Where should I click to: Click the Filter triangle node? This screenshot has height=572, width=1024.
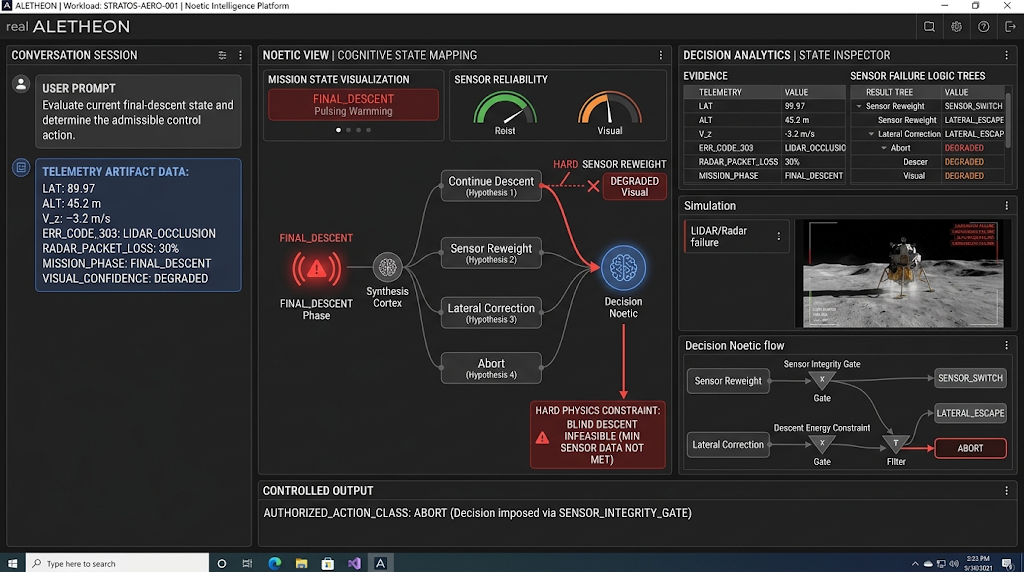[895, 444]
